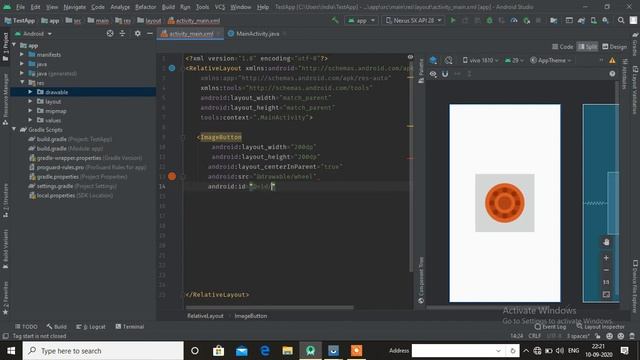Click the Windows Start button

pyautogui.click(x=11, y=351)
